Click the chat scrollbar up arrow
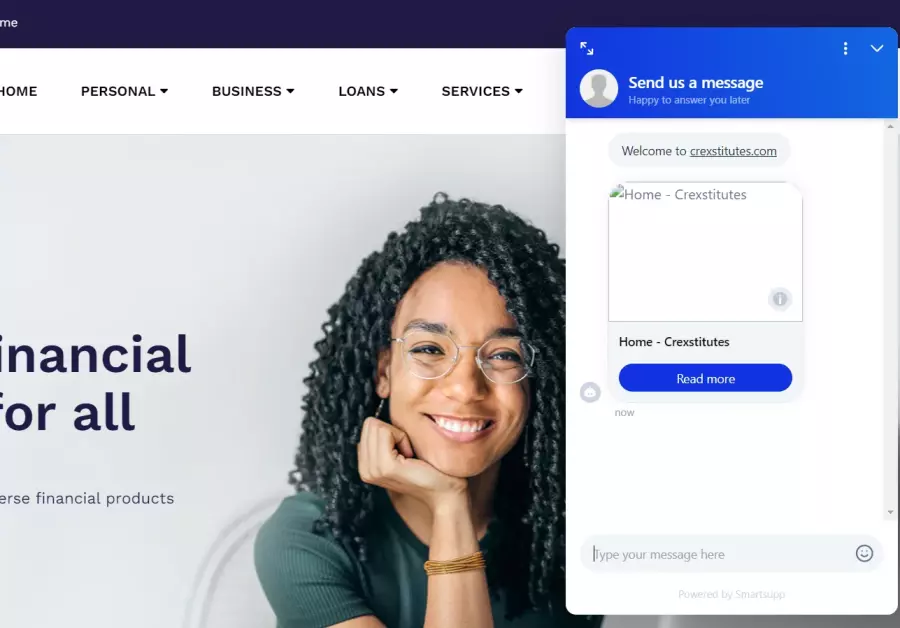The width and height of the screenshot is (900, 628). (890, 126)
